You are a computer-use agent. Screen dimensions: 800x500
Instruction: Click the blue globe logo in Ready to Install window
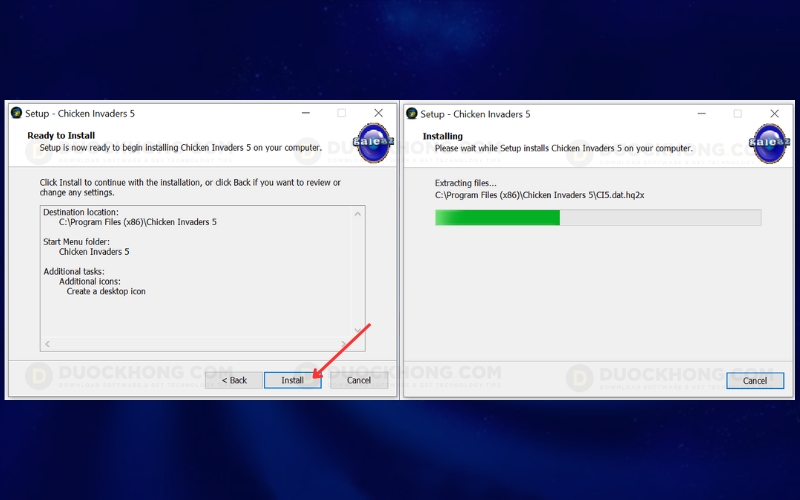(373, 143)
